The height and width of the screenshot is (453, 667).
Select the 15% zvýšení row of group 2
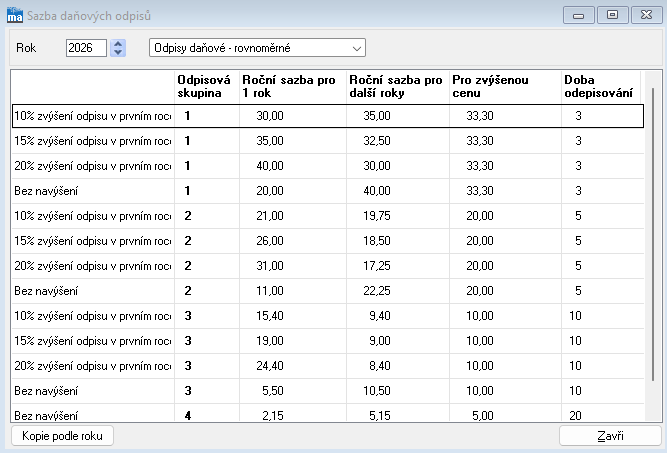(328, 241)
